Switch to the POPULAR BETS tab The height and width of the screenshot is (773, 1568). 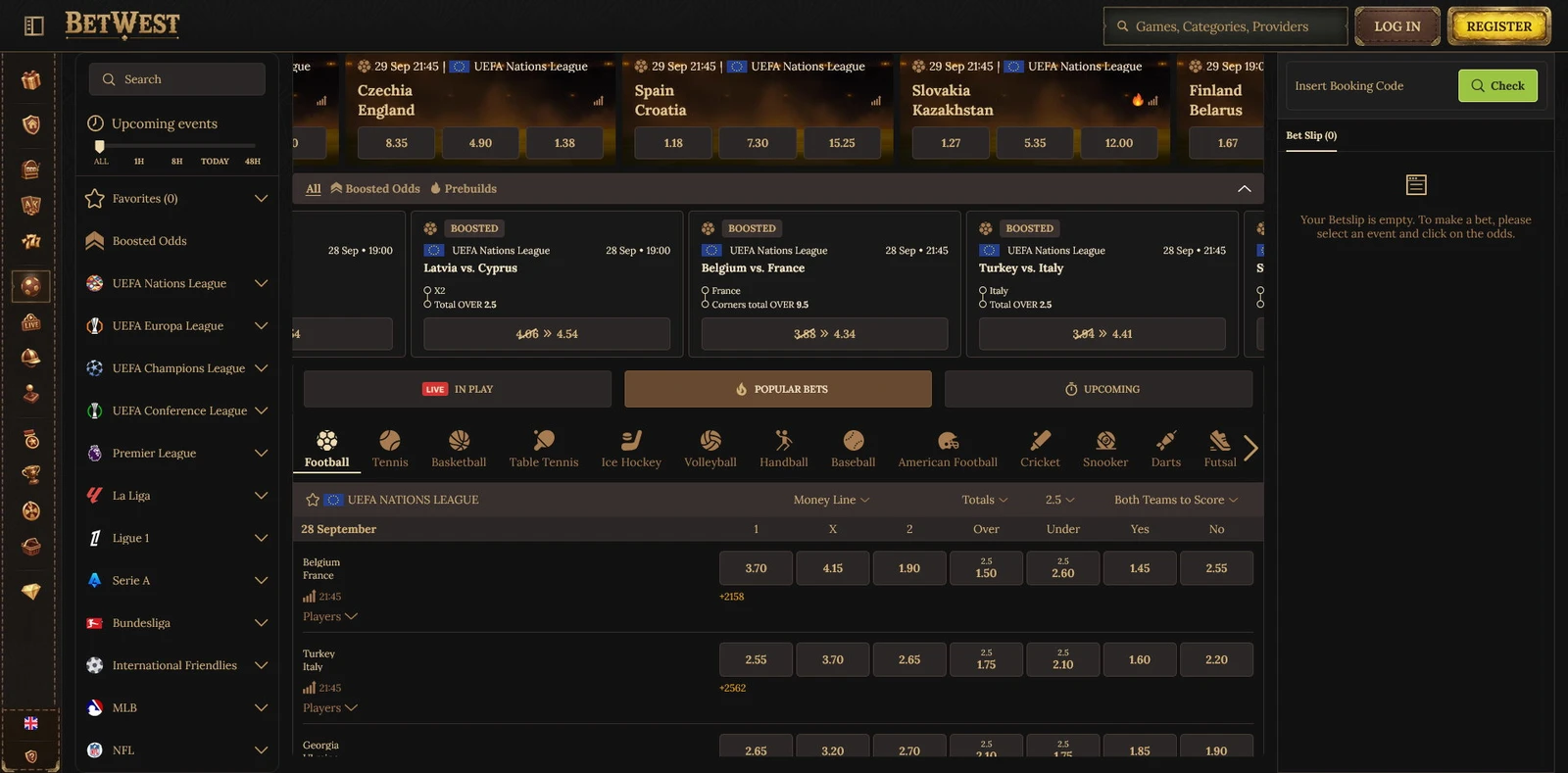pos(778,389)
